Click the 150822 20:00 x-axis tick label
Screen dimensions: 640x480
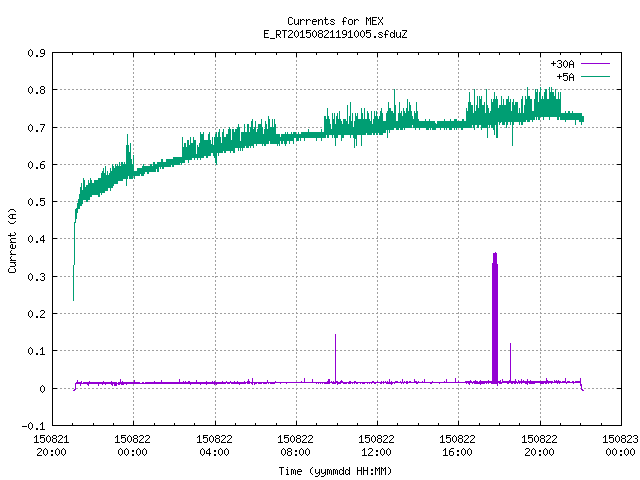tap(539, 446)
